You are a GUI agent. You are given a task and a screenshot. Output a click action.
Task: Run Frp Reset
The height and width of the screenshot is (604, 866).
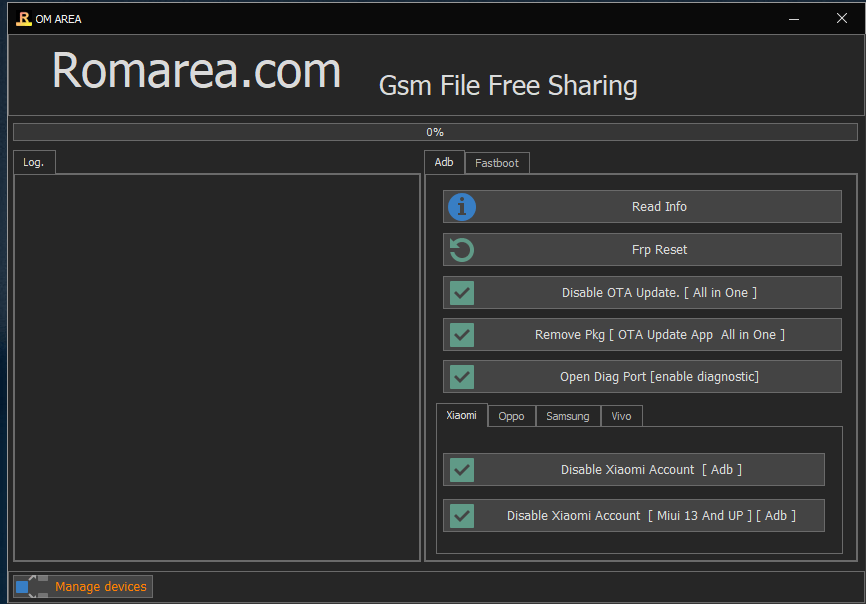coord(641,250)
